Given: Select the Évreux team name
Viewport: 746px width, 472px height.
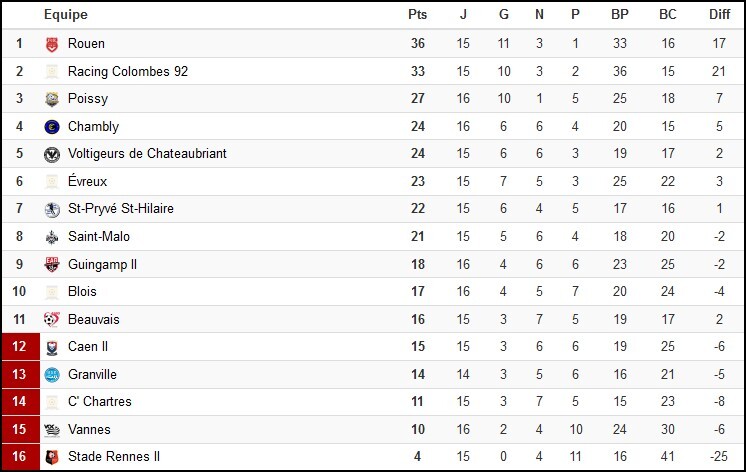Looking at the screenshot, I should [87, 182].
